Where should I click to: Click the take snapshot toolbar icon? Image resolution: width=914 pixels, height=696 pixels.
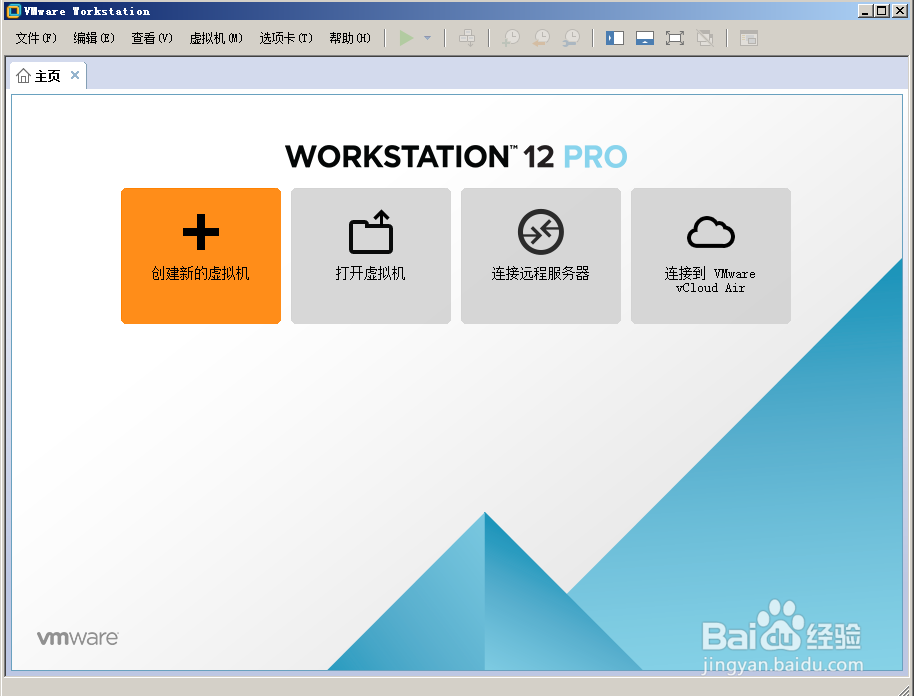tap(511, 38)
